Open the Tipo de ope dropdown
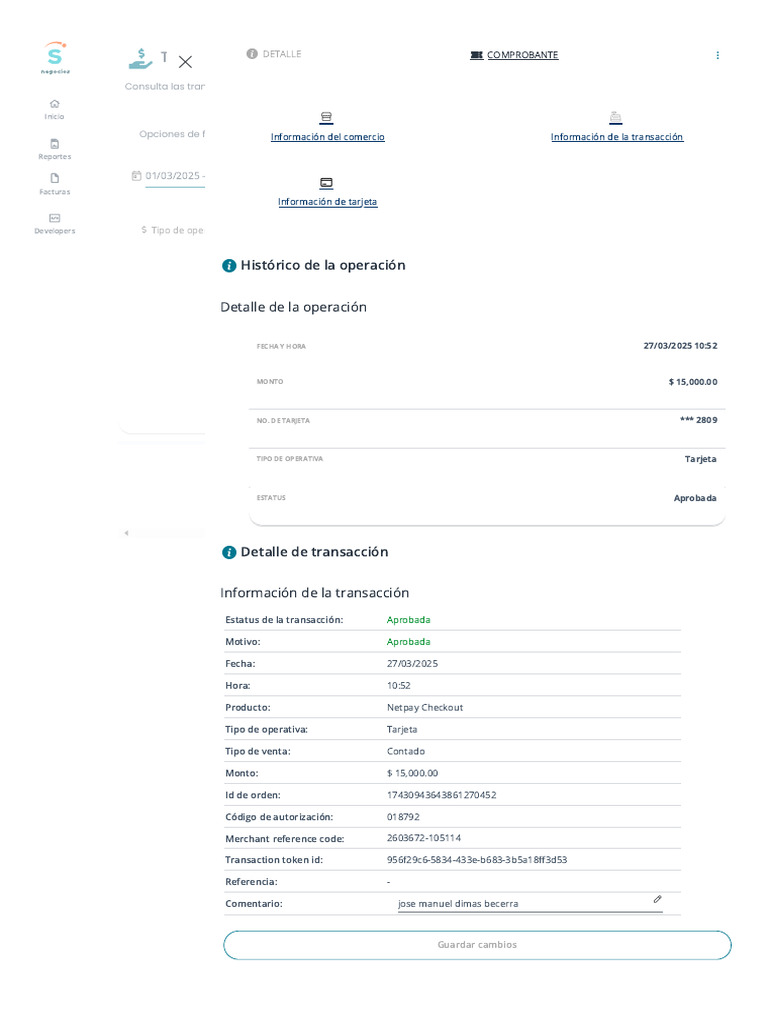 point(173,230)
